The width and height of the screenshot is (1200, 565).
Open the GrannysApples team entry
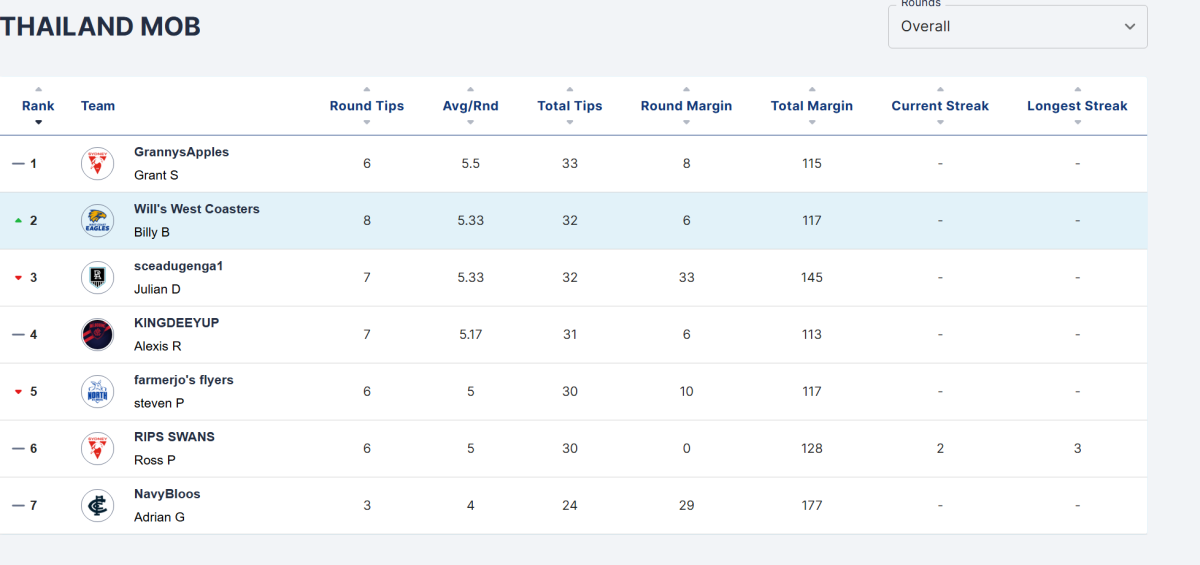181,152
